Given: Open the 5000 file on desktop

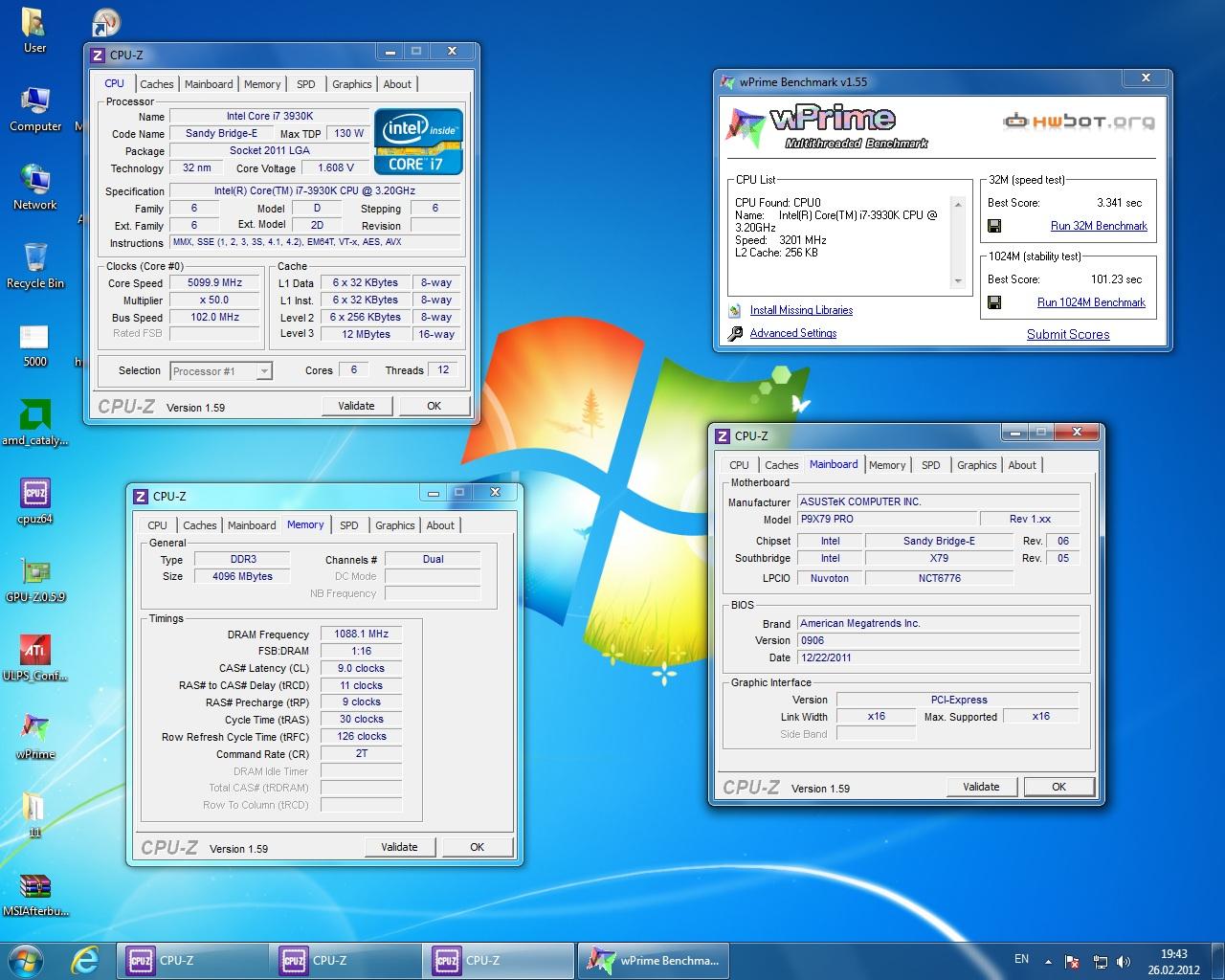Looking at the screenshot, I should coord(34,345).
